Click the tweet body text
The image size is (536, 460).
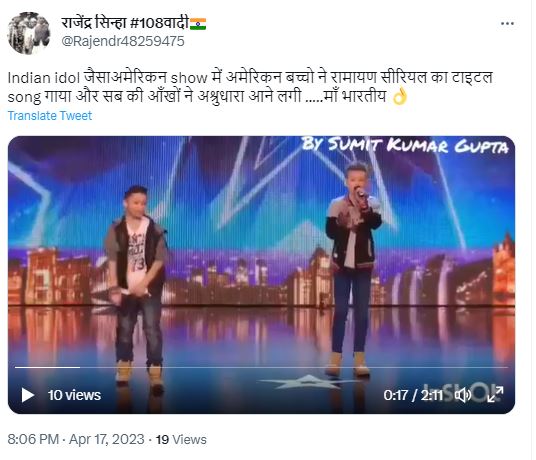[x=250, y=87]
